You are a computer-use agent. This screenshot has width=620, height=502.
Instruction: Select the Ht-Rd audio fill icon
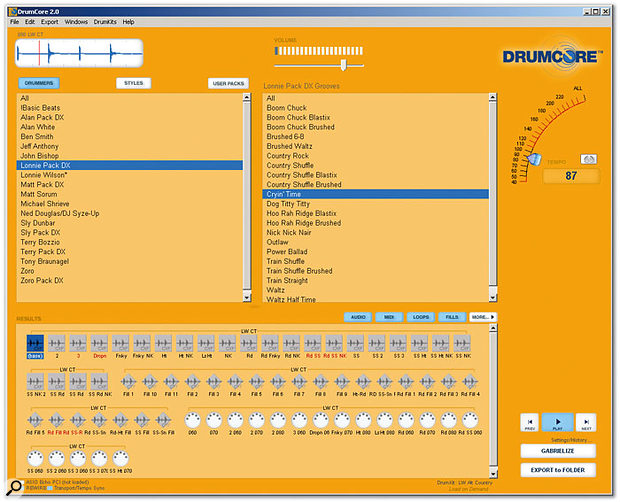363,382
